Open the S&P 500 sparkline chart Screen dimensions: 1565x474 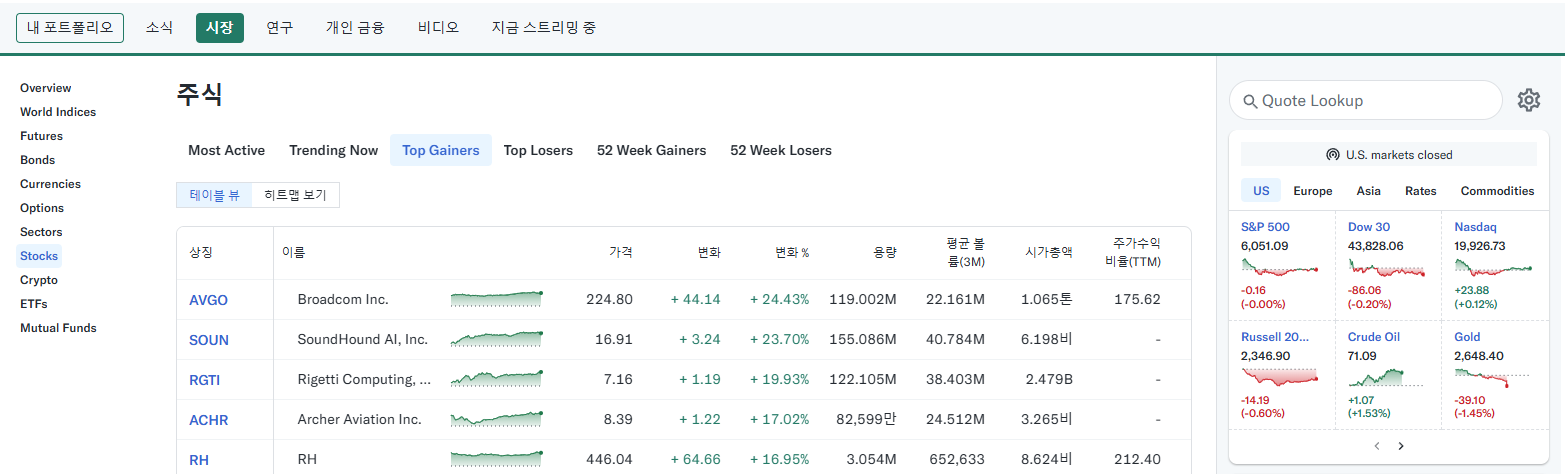click(1279, 268)
